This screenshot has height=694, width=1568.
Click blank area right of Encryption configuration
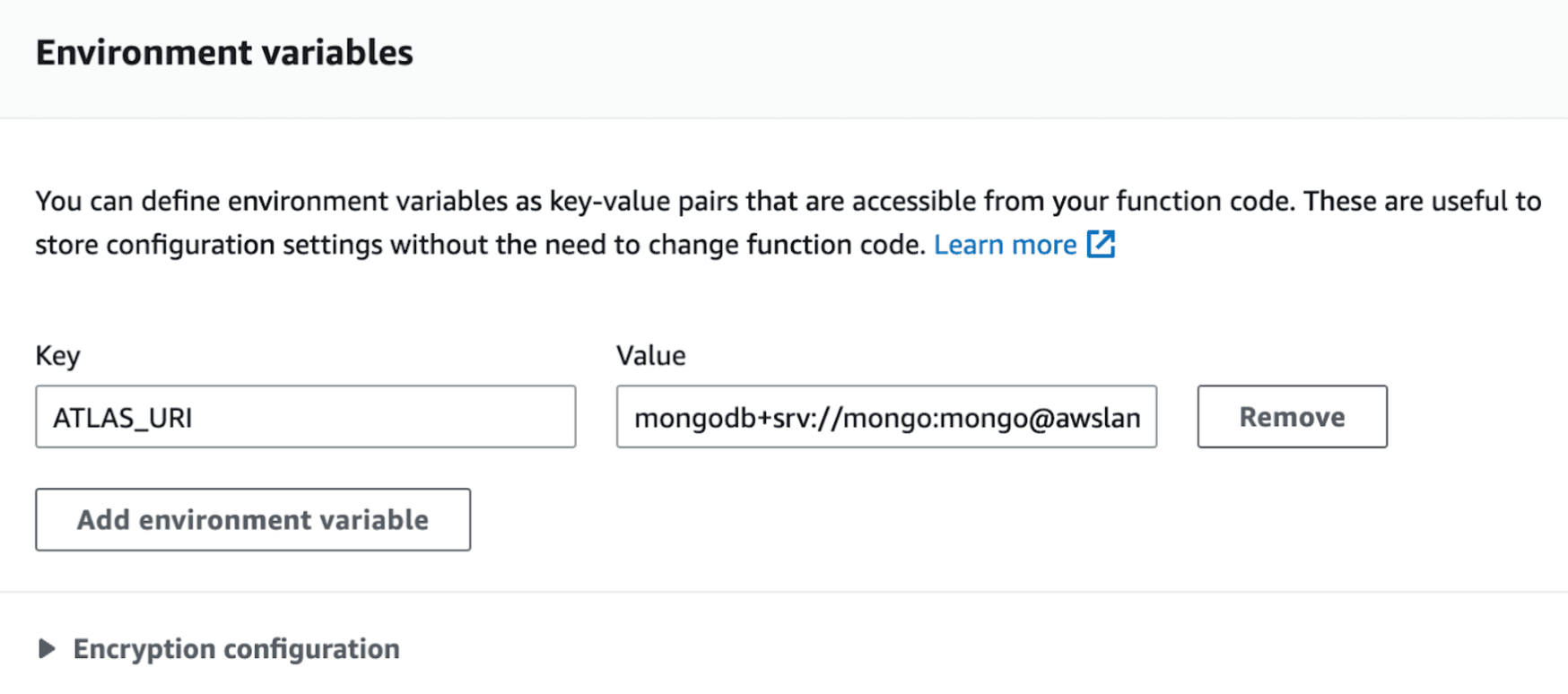pyautogui.click(x=897, y=648)
